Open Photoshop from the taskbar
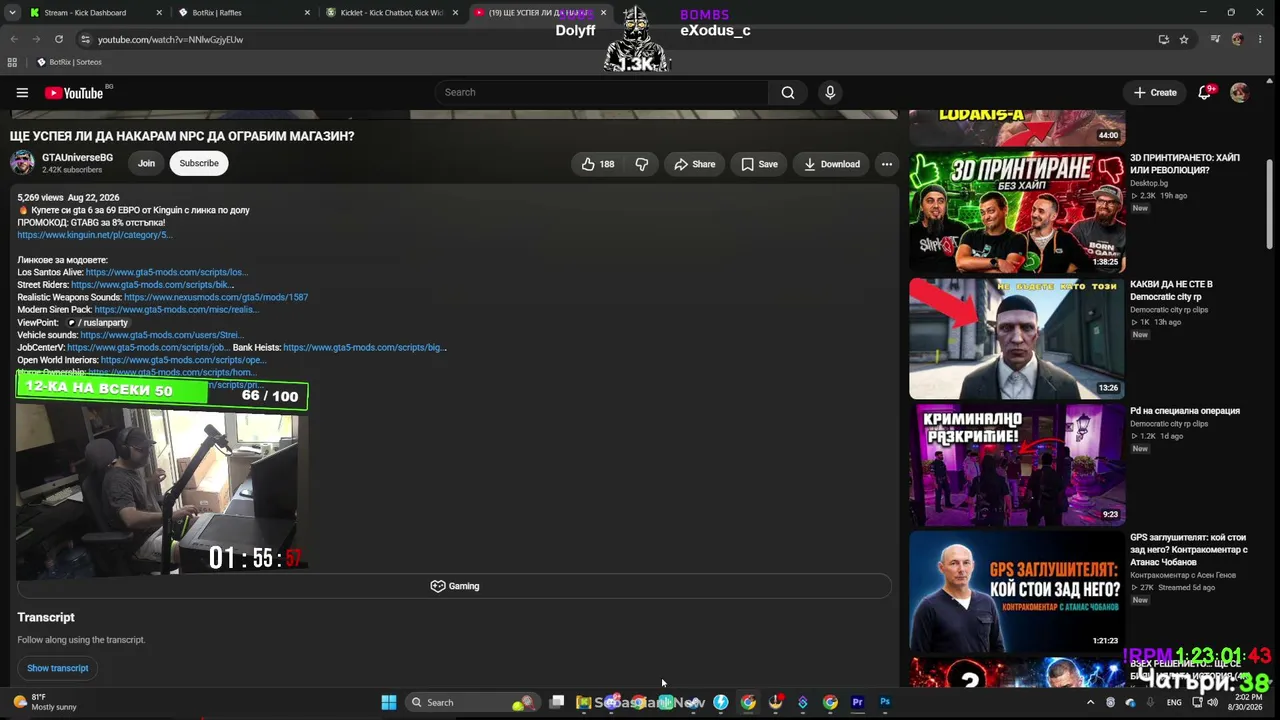The width and height of the screenshot is (1280, 720). tap(885, 702)
